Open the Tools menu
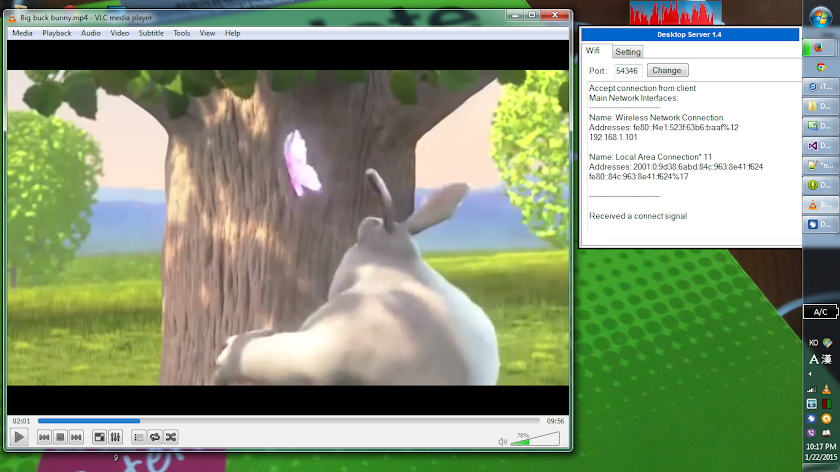840x472 pixels. 182,33
